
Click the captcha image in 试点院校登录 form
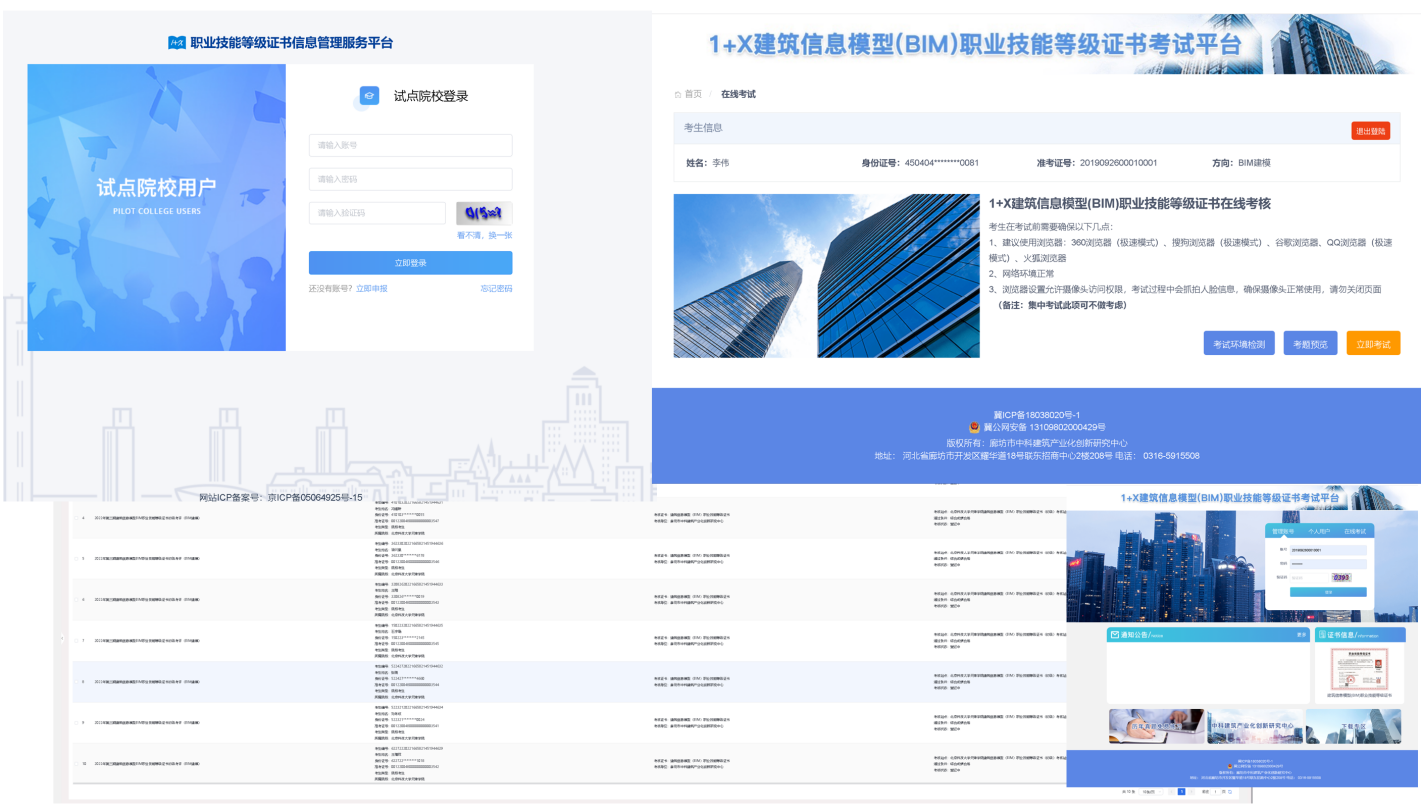click(x=484, y=213)
